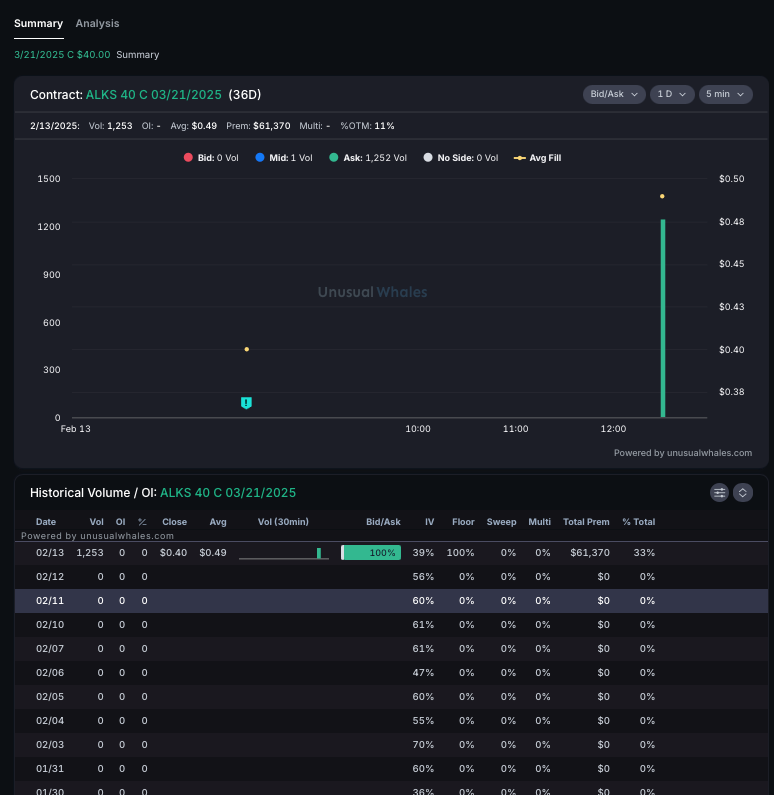Screen dimensions: 774x795
Task: Select the 02/13 table row date
Action: pyautogui.click(x=50, y=553)
